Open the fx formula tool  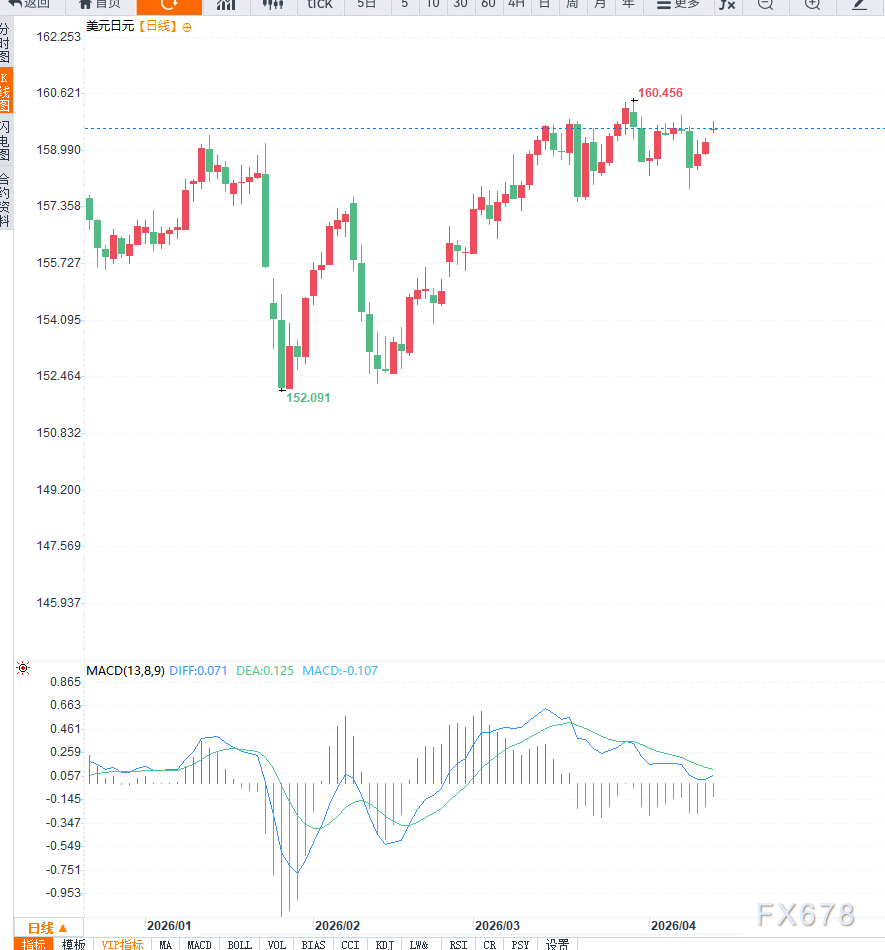click(x=727, y=5)
